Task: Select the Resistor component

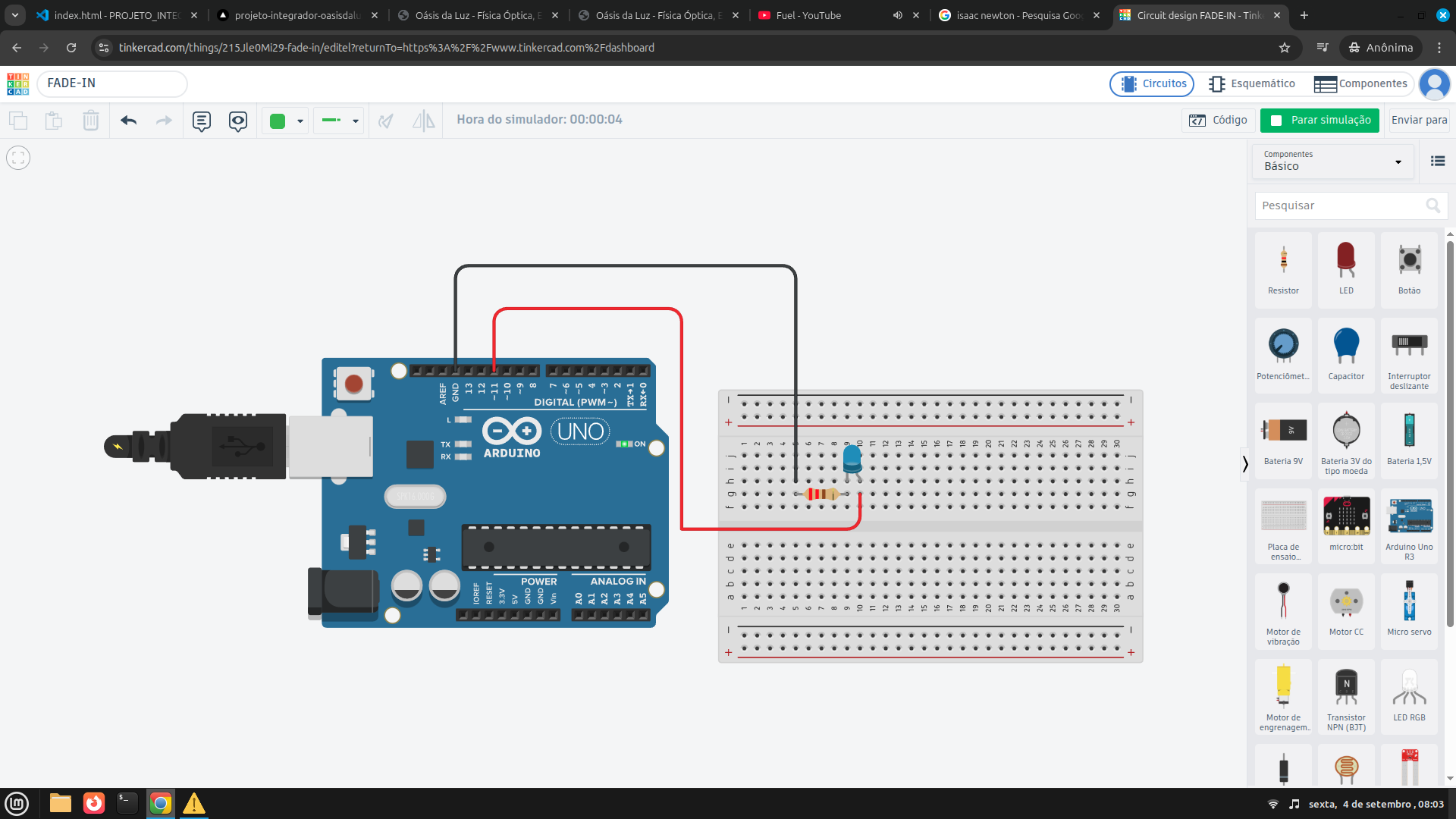Action: pyautogui.click(x=1283, y=269)
